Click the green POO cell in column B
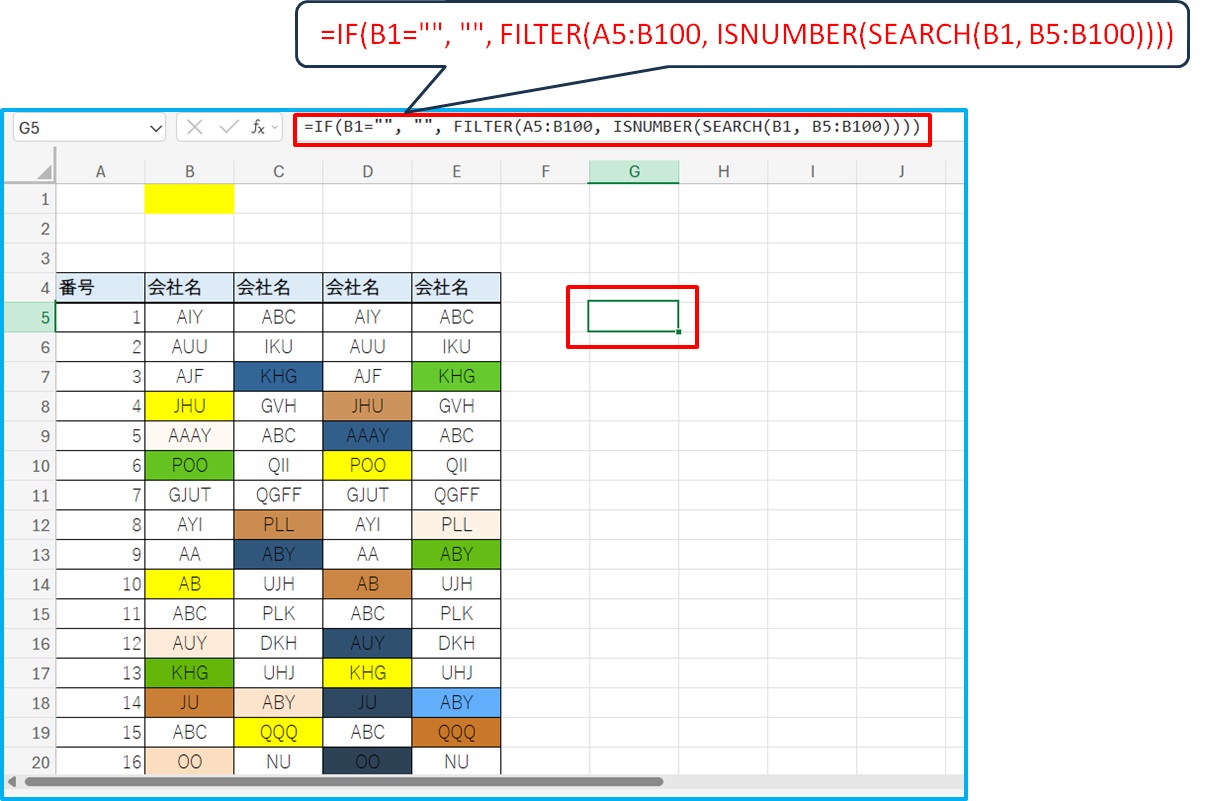This screenshot has height=801, width=1210. click(189, 465)
